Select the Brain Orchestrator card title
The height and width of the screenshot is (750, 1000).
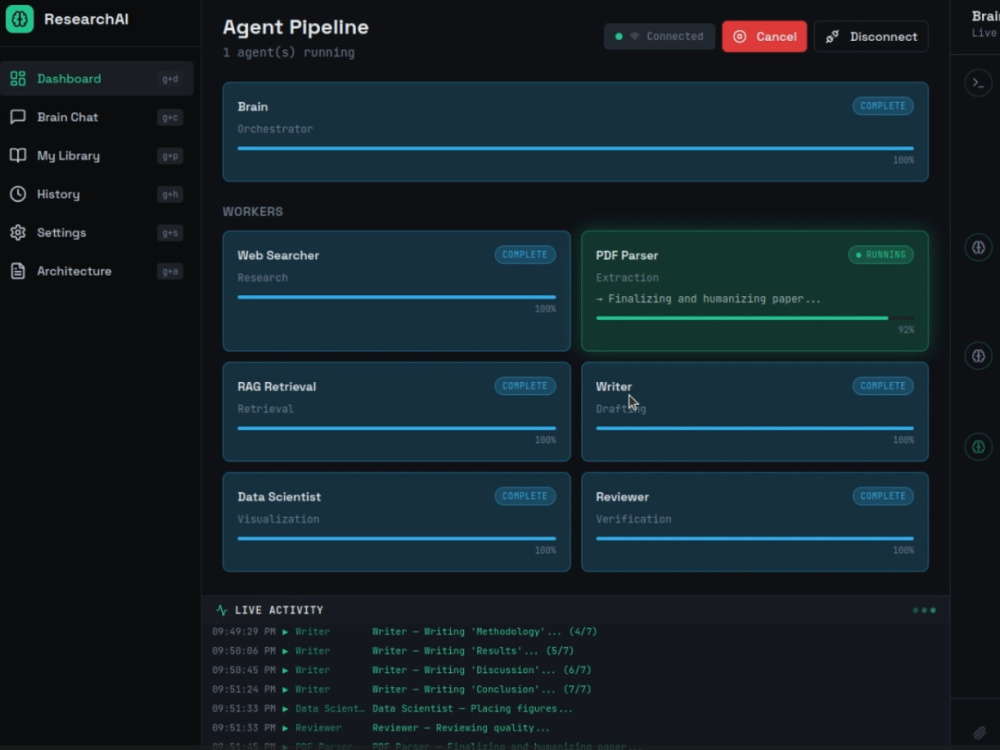point(253,107)
